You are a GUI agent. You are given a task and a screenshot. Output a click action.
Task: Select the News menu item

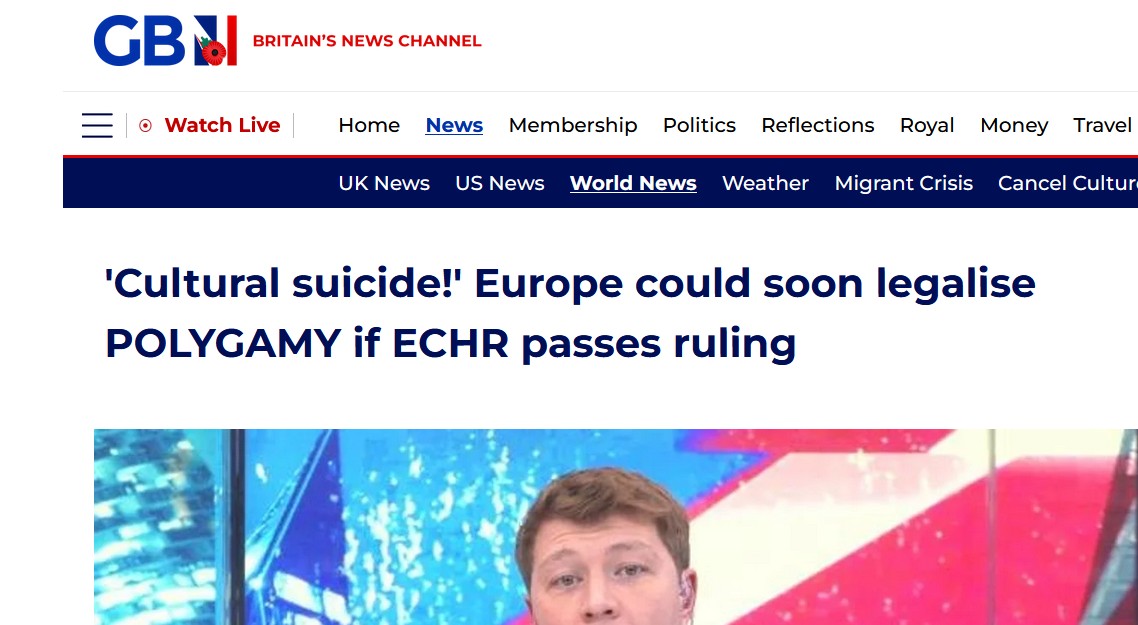(454, 126)
